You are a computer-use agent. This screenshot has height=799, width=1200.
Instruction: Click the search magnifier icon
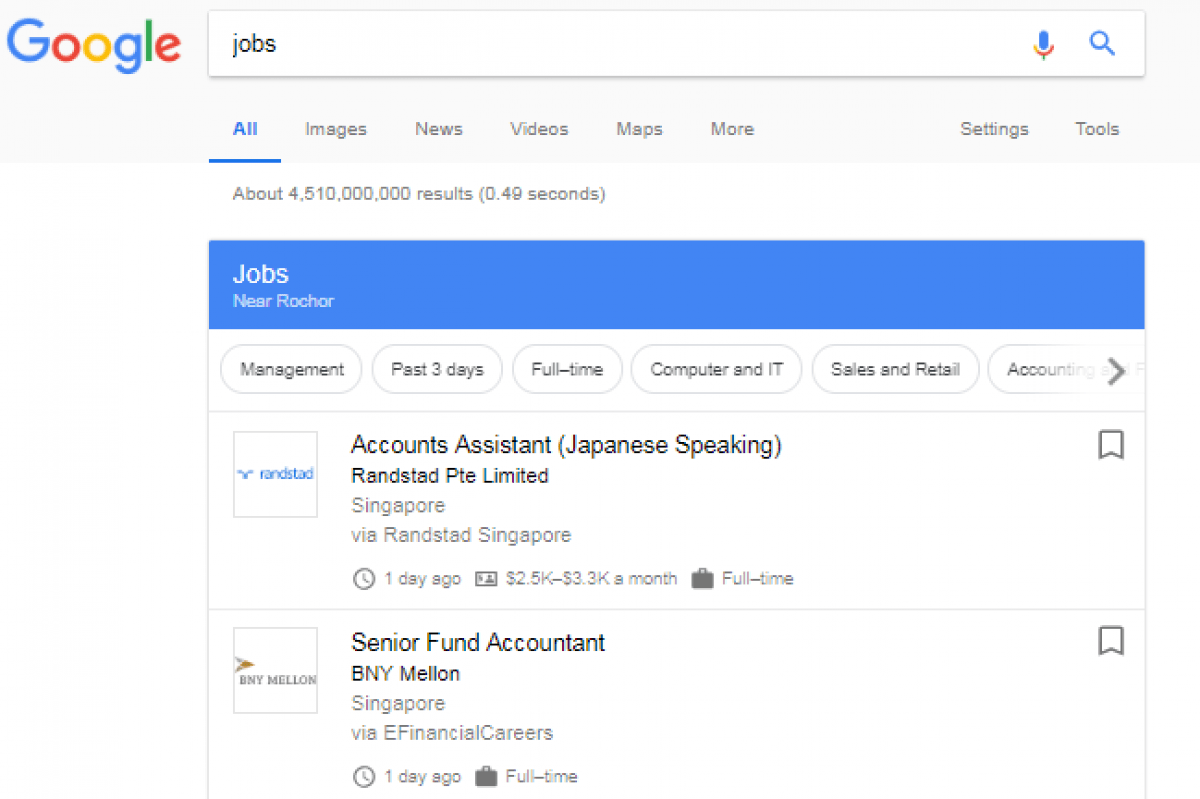(1101, 44)
